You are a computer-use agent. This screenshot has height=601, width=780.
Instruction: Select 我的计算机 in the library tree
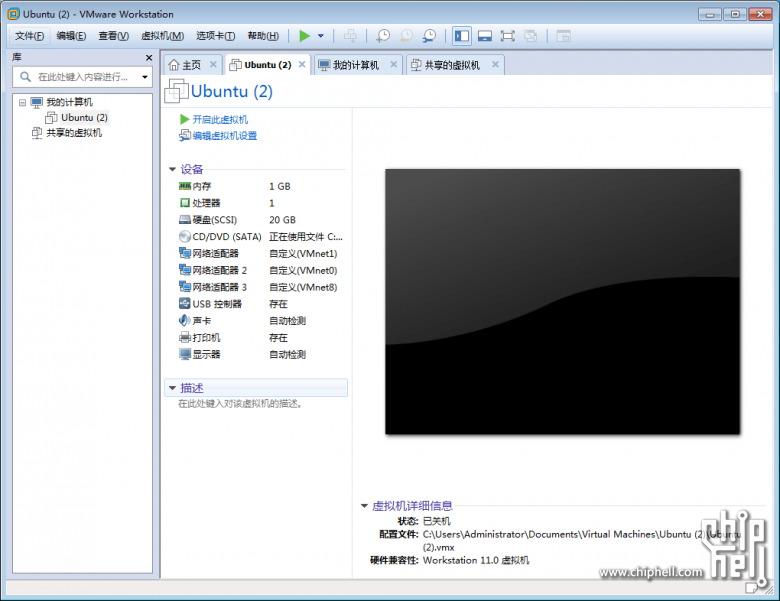click(x=69, y=102)
